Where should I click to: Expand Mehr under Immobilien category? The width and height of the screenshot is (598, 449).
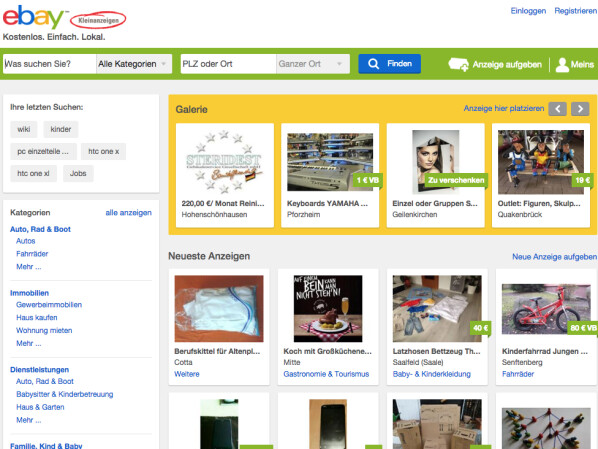coord(29,343)
